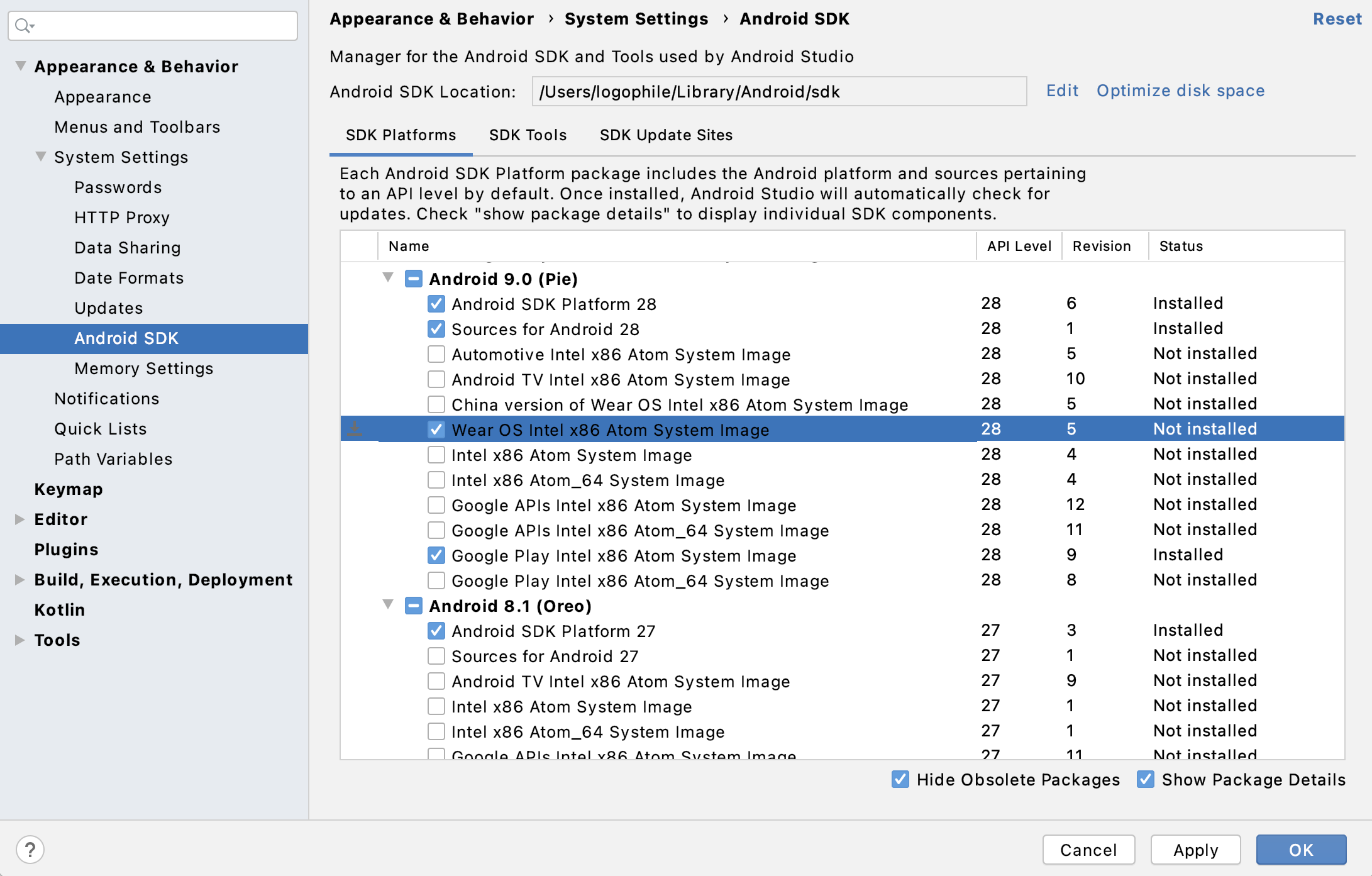Click the help question mark icon
This screenshot has height=876, width=1372.
30,850
